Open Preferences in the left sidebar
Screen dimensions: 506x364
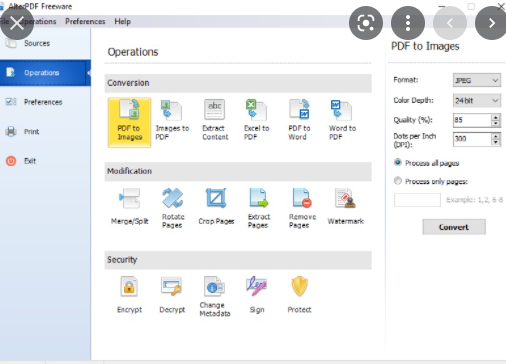coord(45,102)
